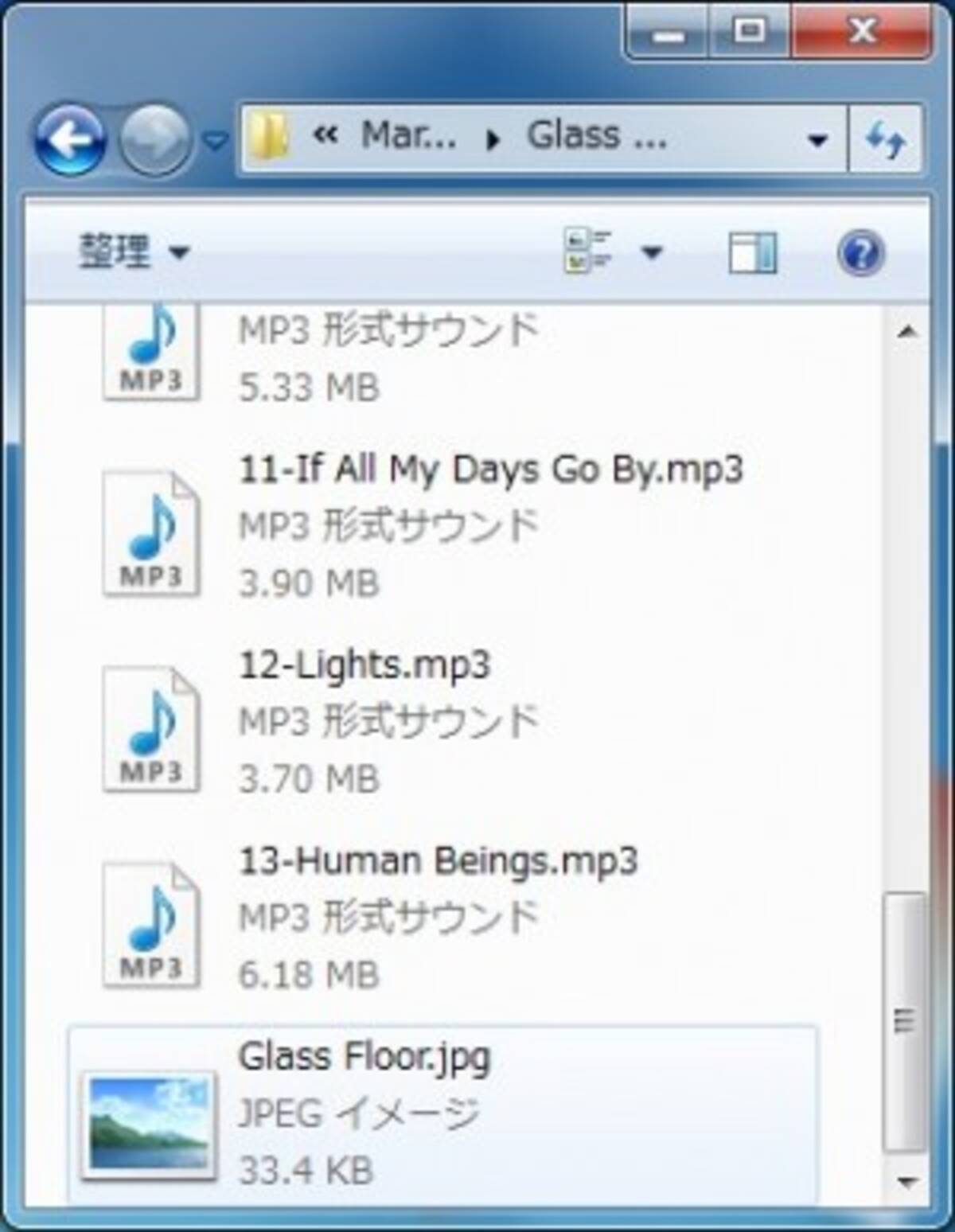Image resolution: width=955 pixels, height=1232 pixels.
Task: Open the view options dropdown arrow
Action: 652,253
